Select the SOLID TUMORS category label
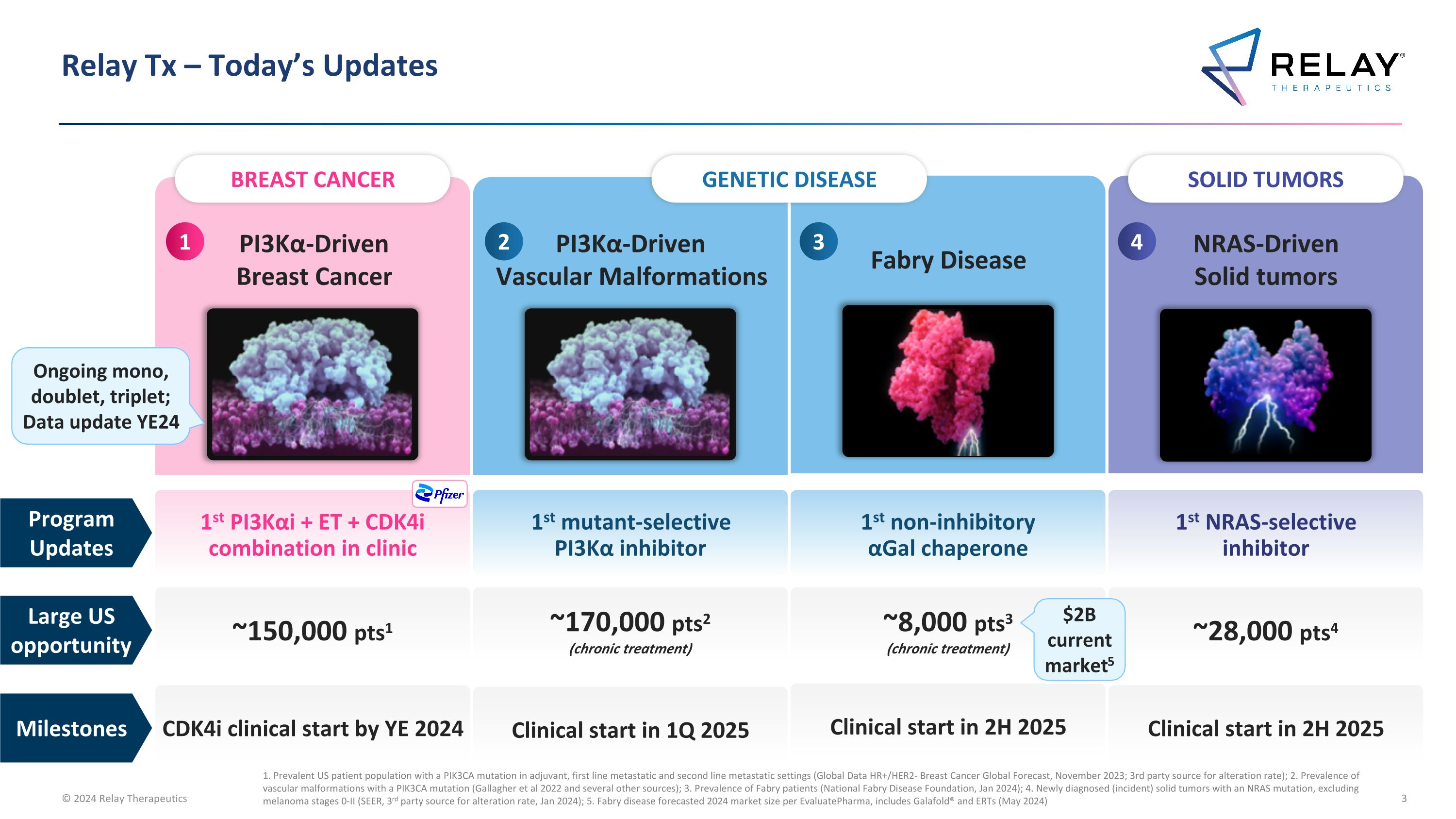The height and width of the screenshot is (819, 1456). 1266,179
